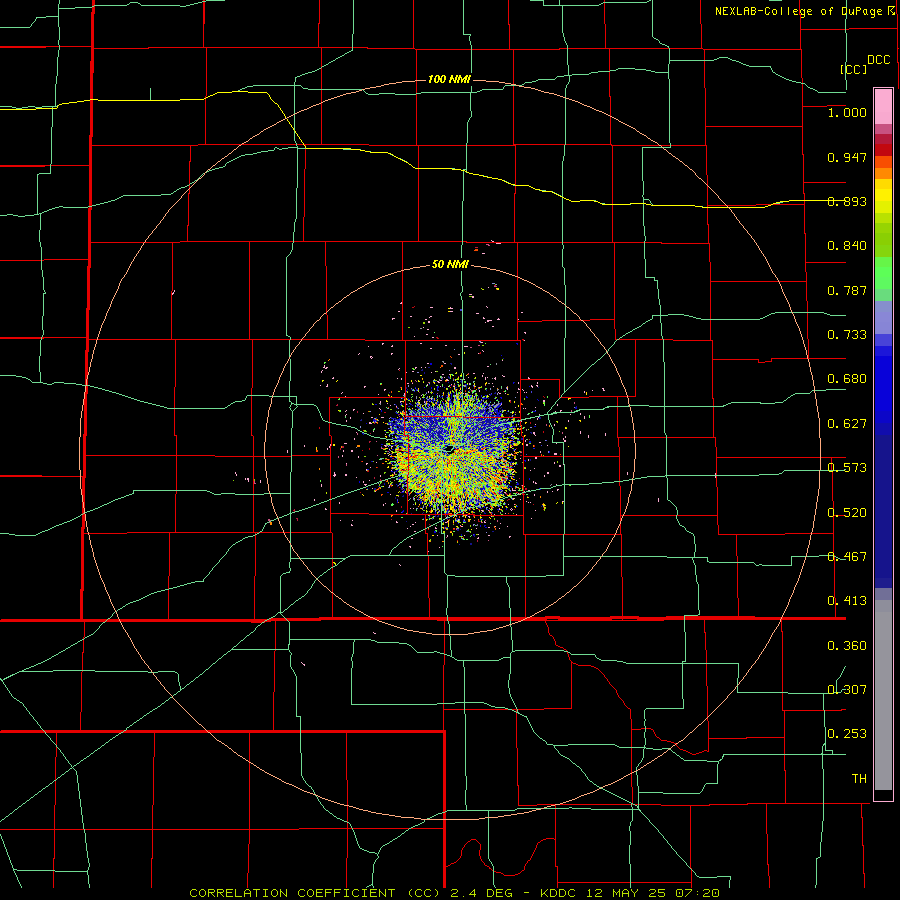Click the "0.413" legend value
Image resolution: width=900 pixels, height=900 pixels.
(847, 601)
